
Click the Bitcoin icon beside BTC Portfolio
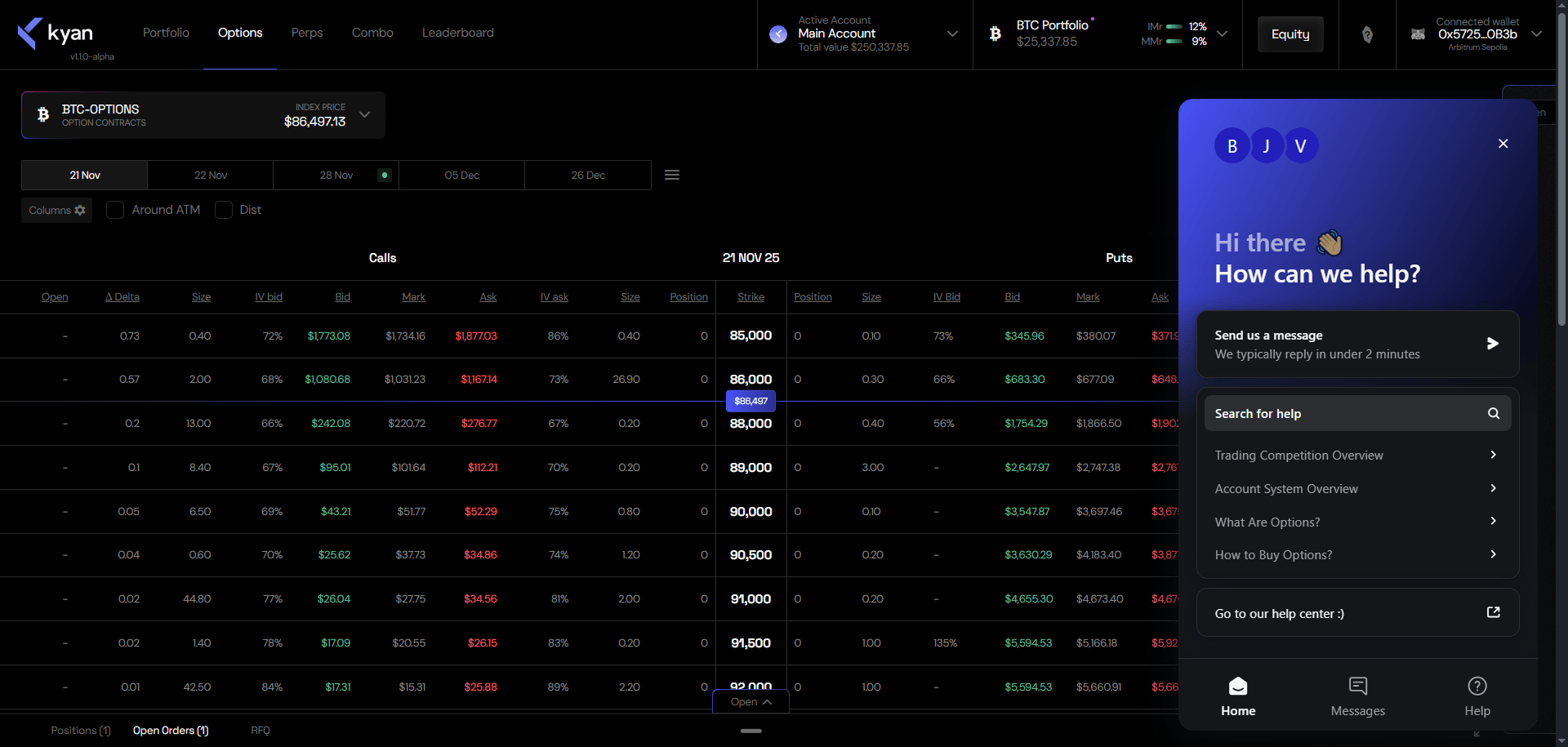click(995, 33)
